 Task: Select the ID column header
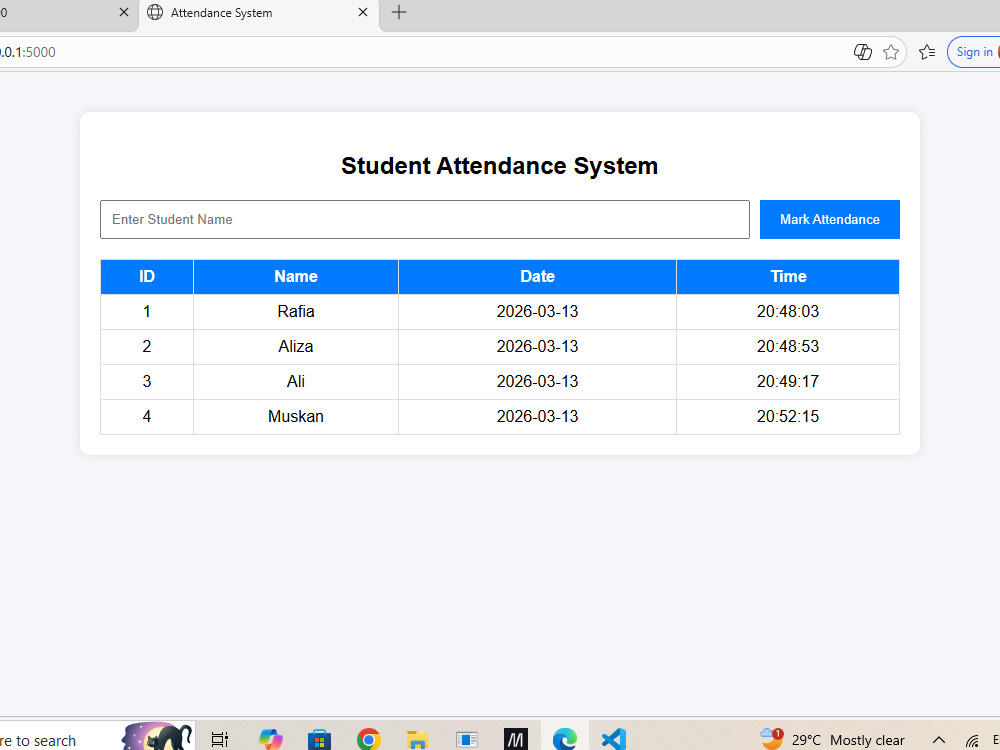[x=147, y=277]
